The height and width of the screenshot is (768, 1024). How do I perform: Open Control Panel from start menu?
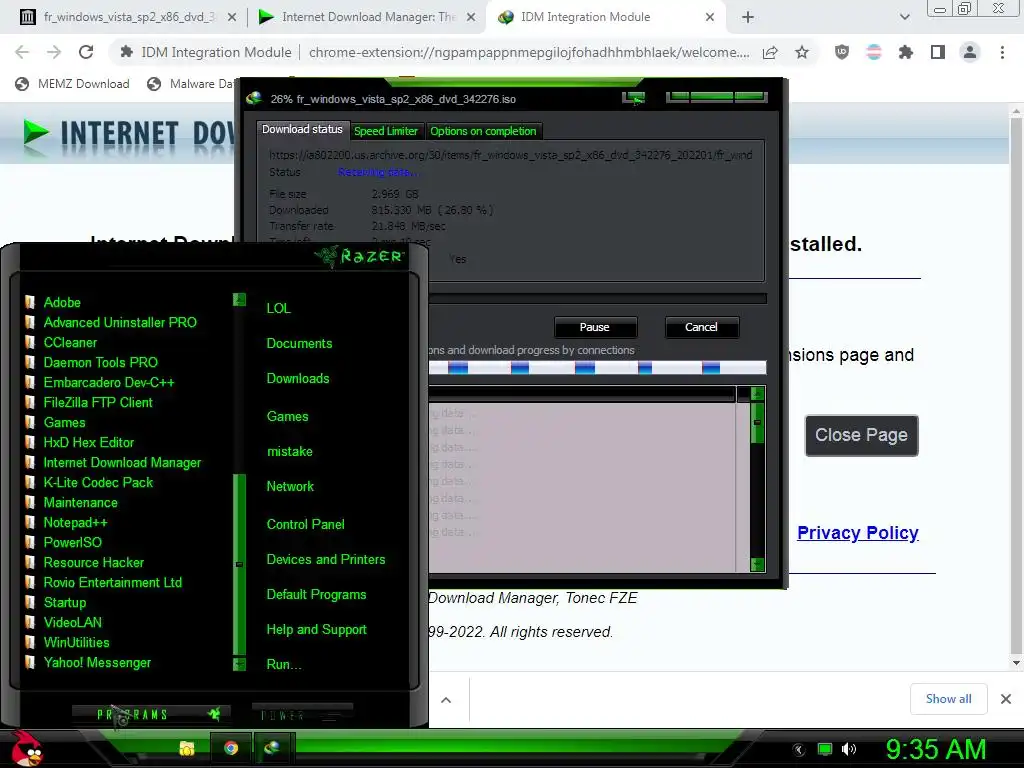305,524
